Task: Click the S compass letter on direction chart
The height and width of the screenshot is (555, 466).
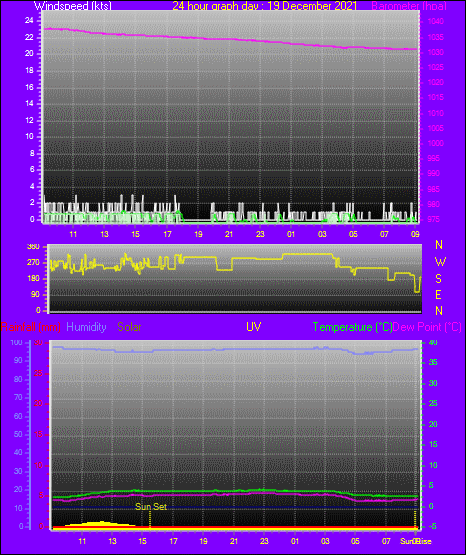Action: 438,279
